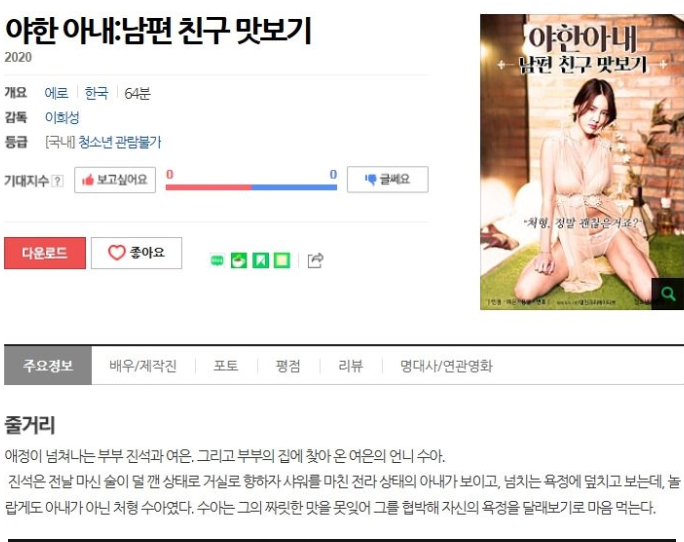The height and width of the screenshot is (542, 684).
Task: Open the 배우/제작진 tab
Action: coord(143,366)
